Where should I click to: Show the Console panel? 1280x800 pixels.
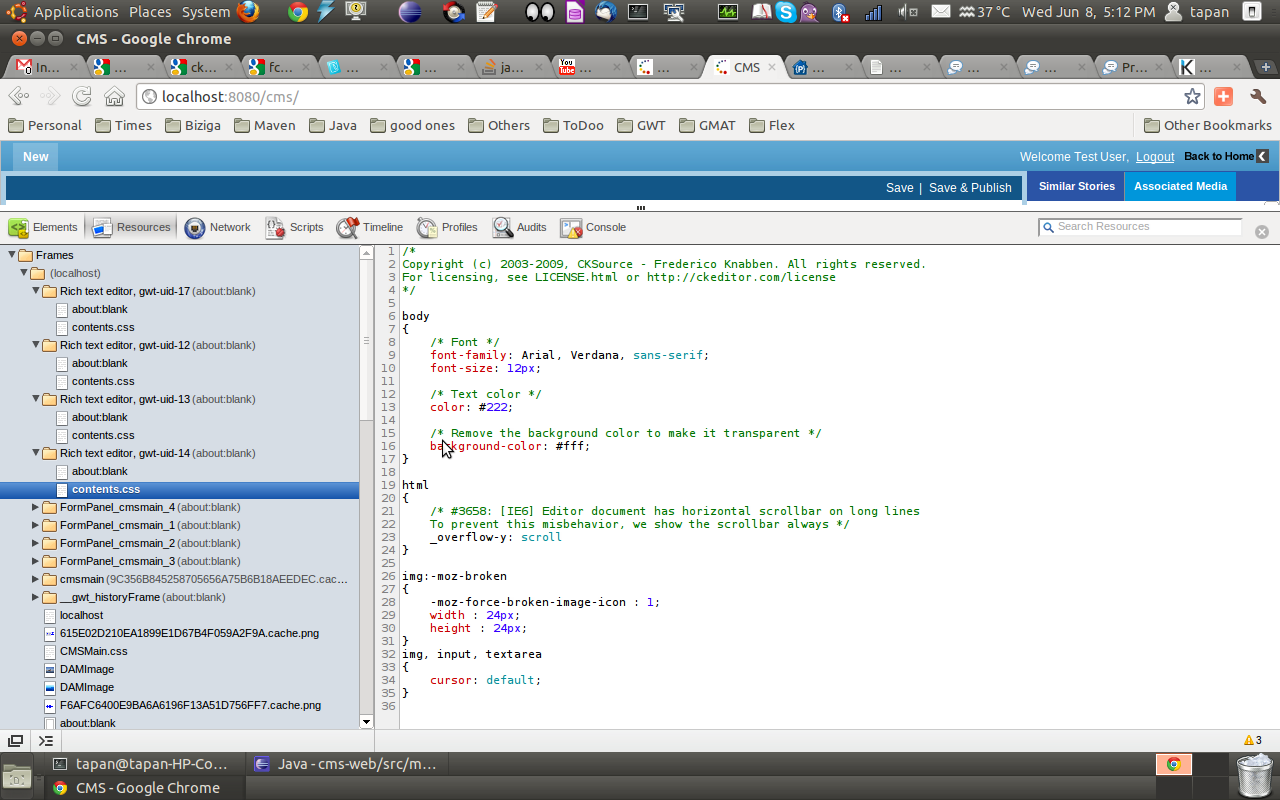pyautogui.click(x=593, y=228)
